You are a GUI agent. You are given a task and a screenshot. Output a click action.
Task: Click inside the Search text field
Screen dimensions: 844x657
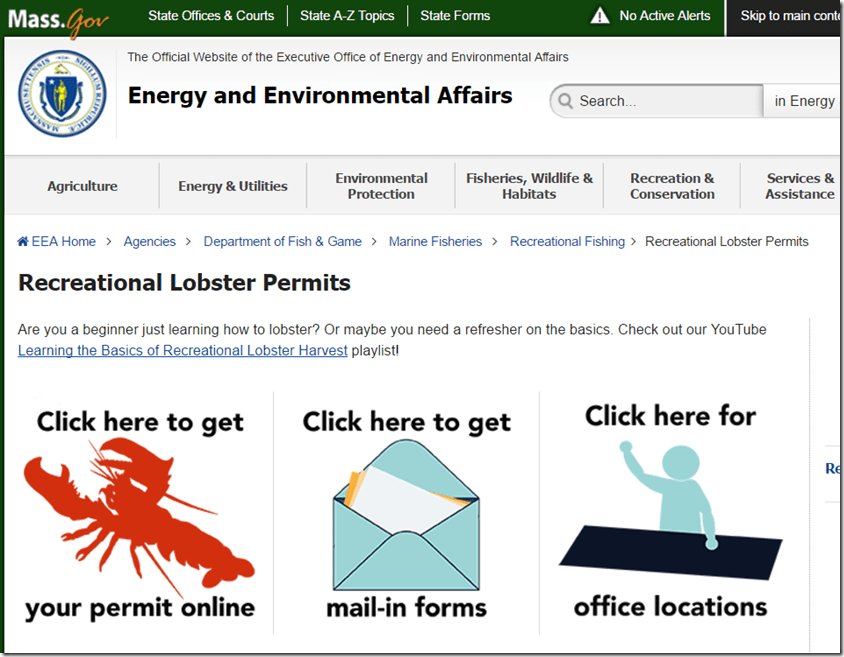click(665, 101)
